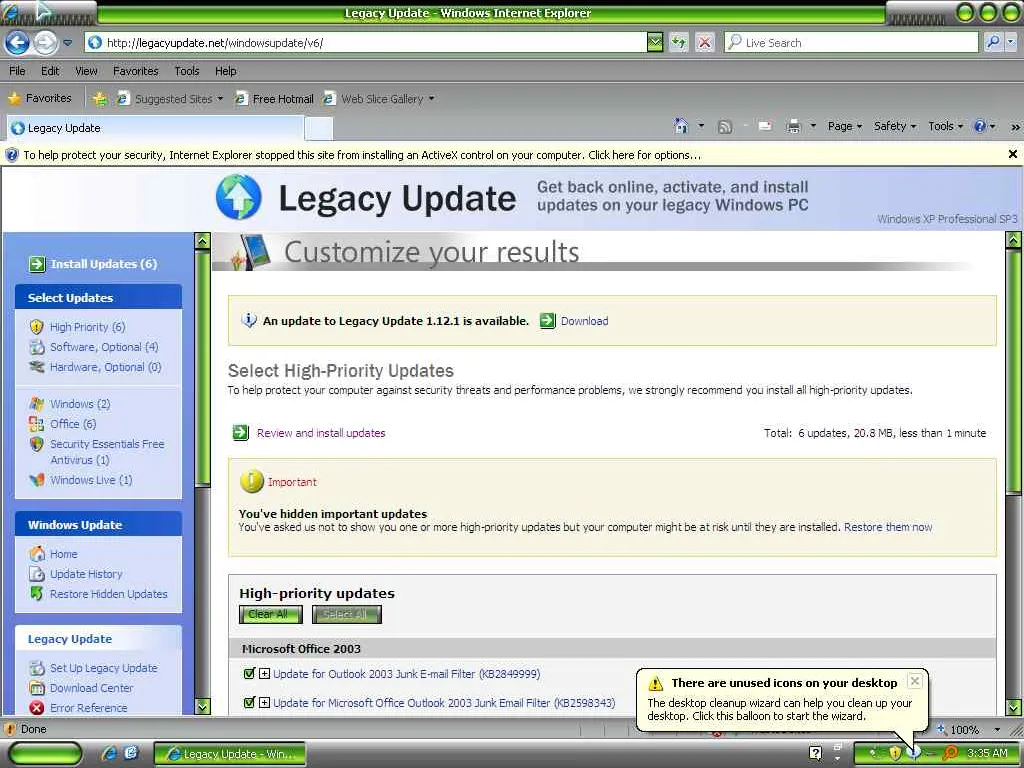Image resolution: width=1024 pixels, height=768 pixels.
Task: Click the Download link for Legacy Update 1.12.1
Action: click(x=584, y=321)
